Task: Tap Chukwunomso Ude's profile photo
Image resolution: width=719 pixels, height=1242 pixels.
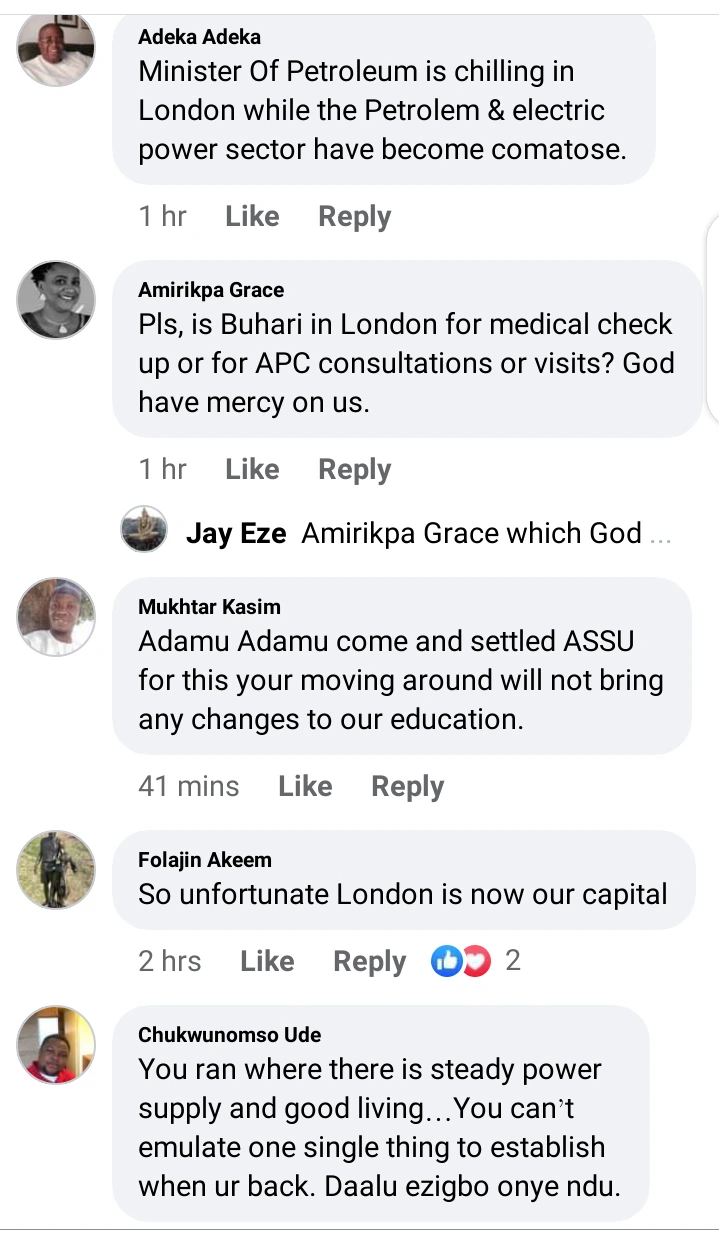Action: (x=56, y=1045)
